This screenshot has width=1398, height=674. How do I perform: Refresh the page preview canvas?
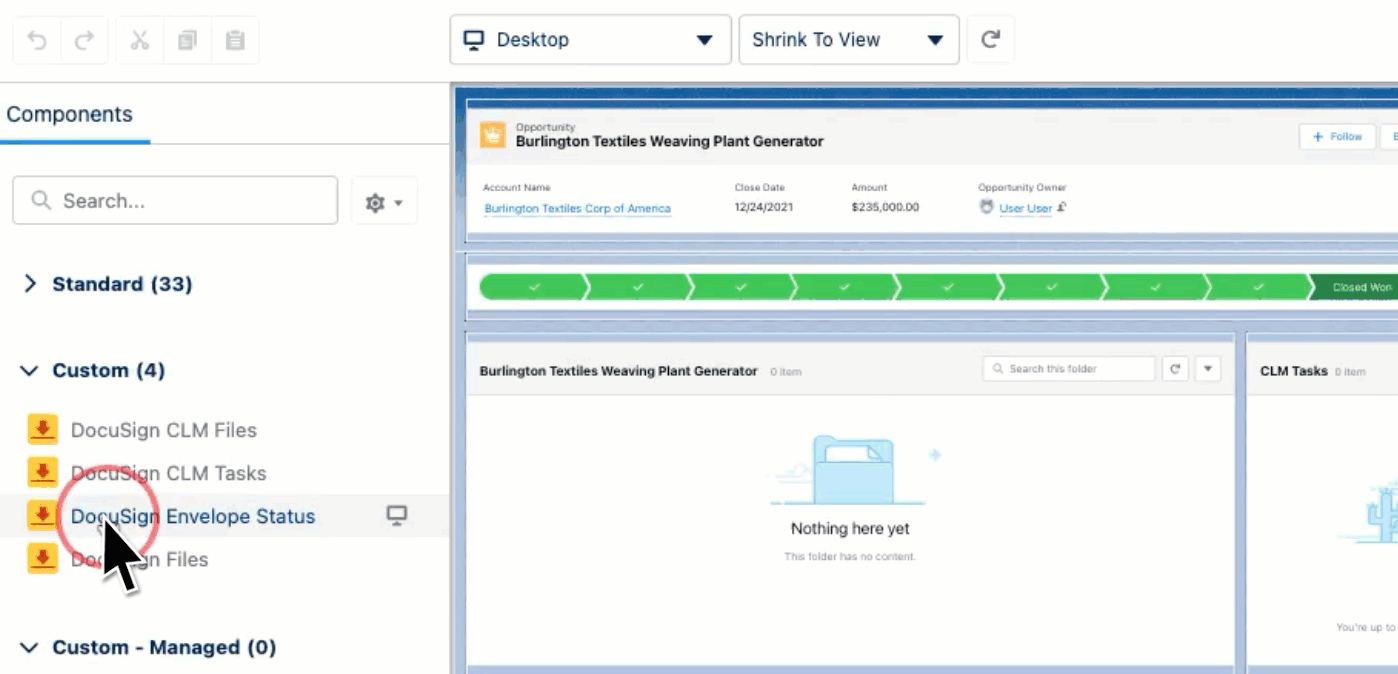(991, 40)
